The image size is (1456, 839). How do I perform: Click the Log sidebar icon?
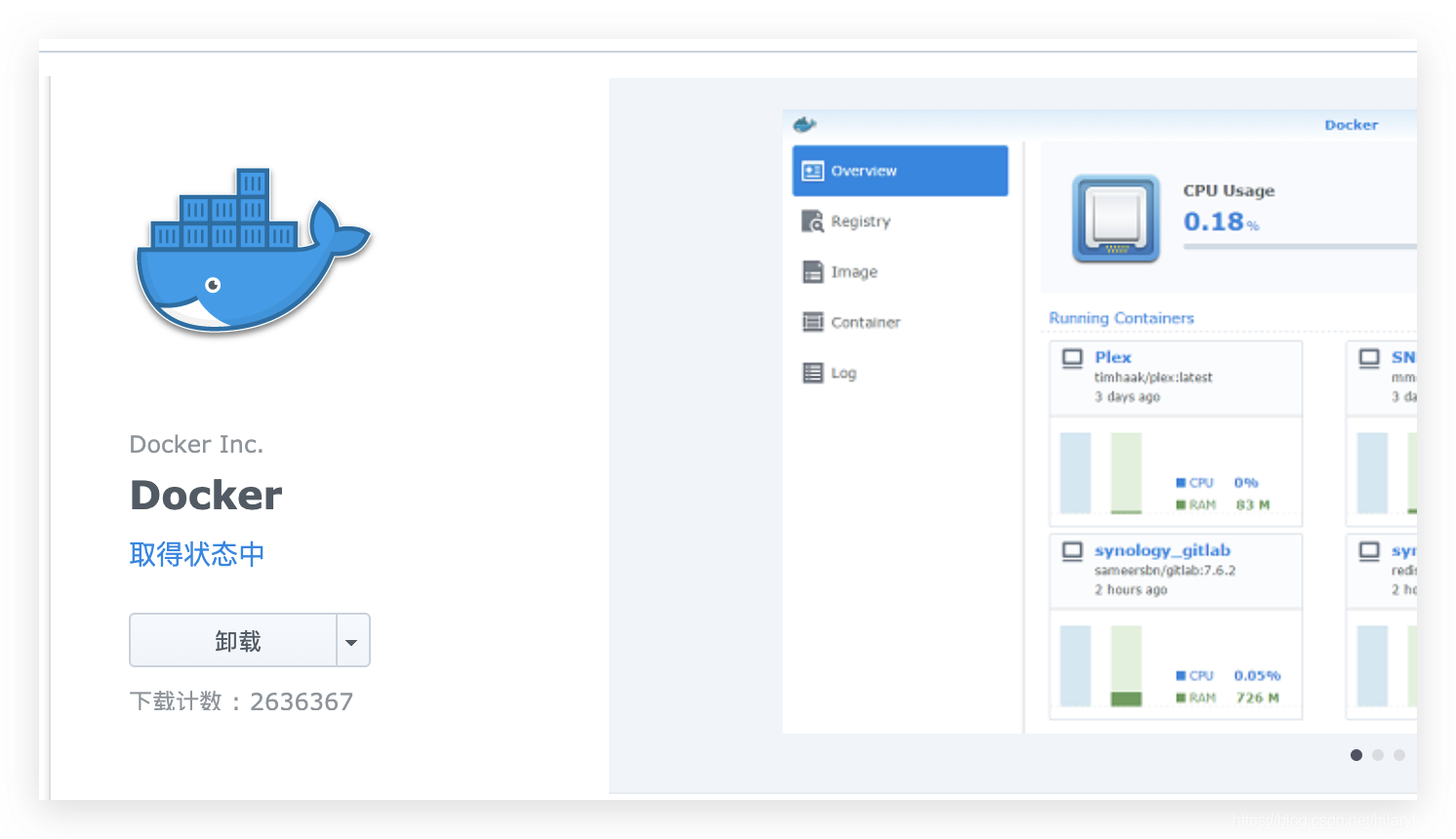pos(813,373)
